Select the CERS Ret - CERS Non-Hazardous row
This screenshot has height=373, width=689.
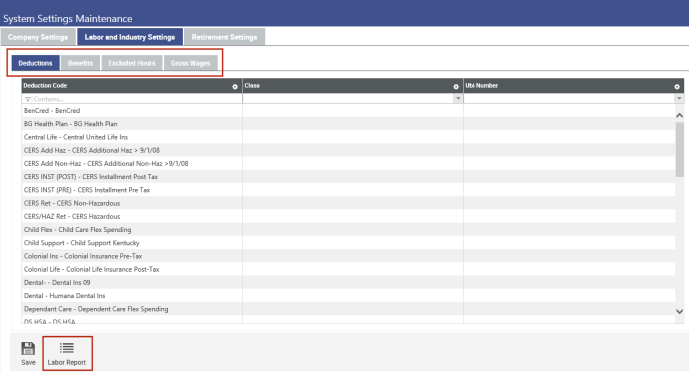coord(348,203)
